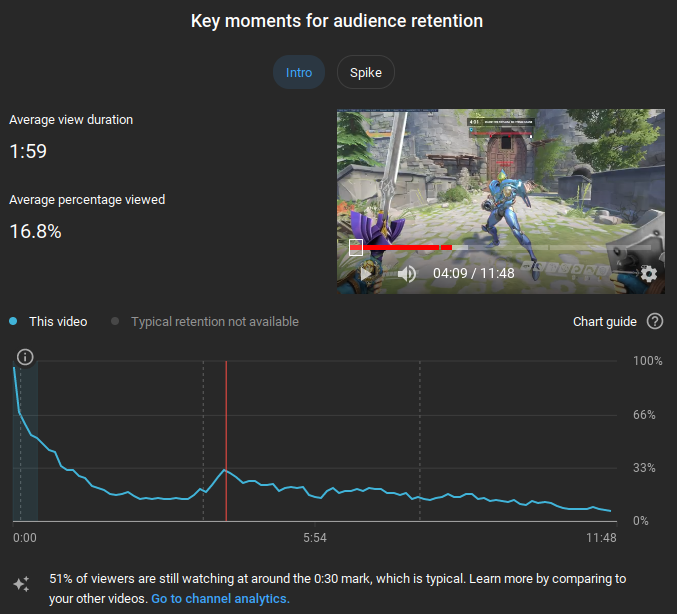Open video player settings gear
This screenshot has width=677, height=614.
coord(648,273)
